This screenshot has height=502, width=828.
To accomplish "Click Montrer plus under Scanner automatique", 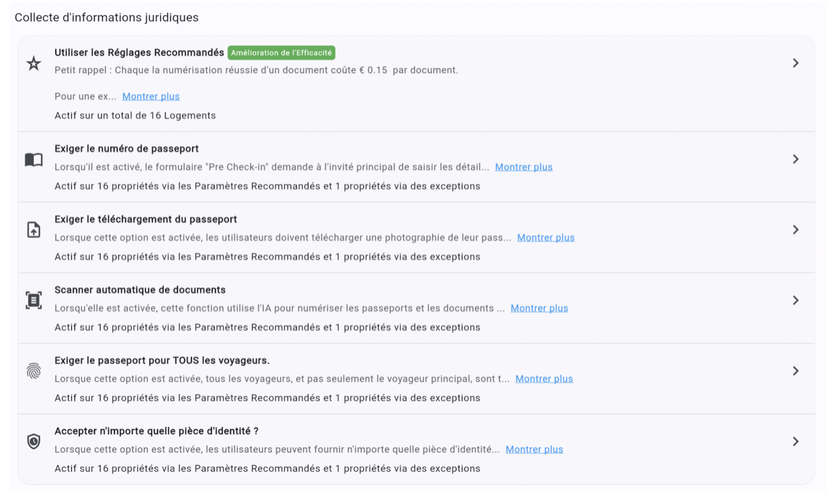I will 539,308.
